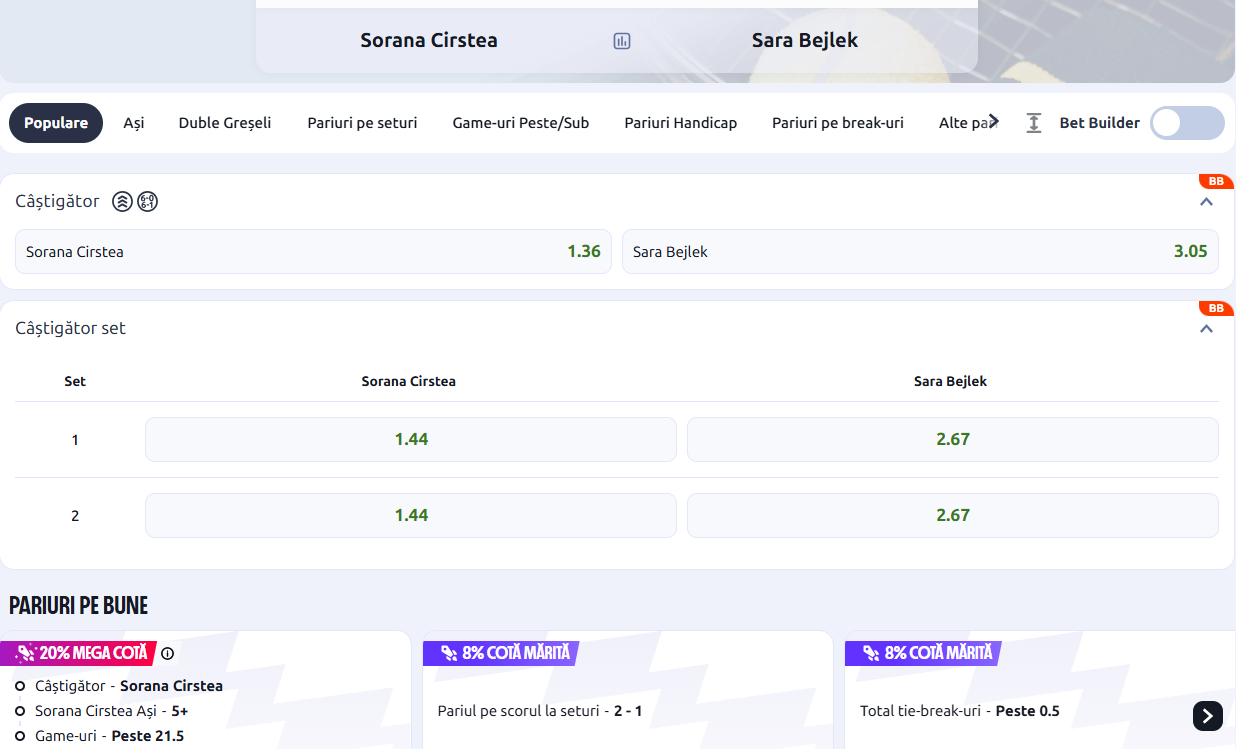
Task: Click the Sara Bejlek name in the header
Action: tap(805, 41)
